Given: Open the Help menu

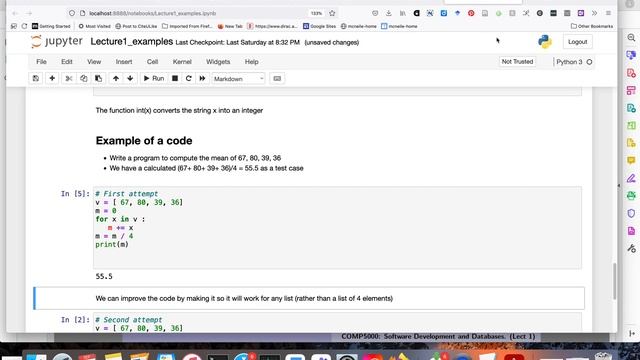Looking at the screenshot, I should click(x=251, y=62).
